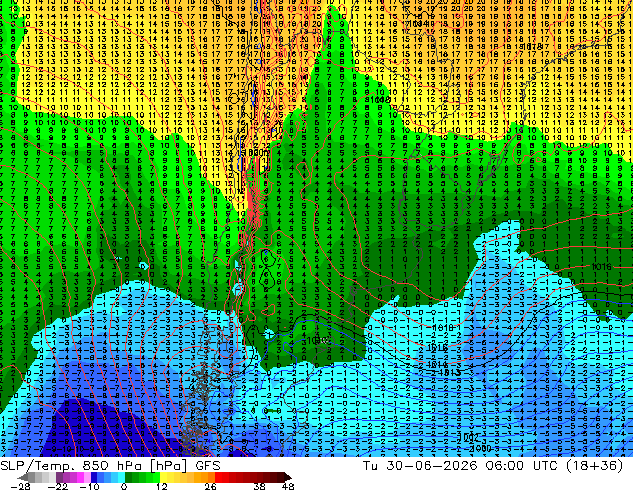Click the 1000 label just below 1002
The image size is (634, 490).
481,448
